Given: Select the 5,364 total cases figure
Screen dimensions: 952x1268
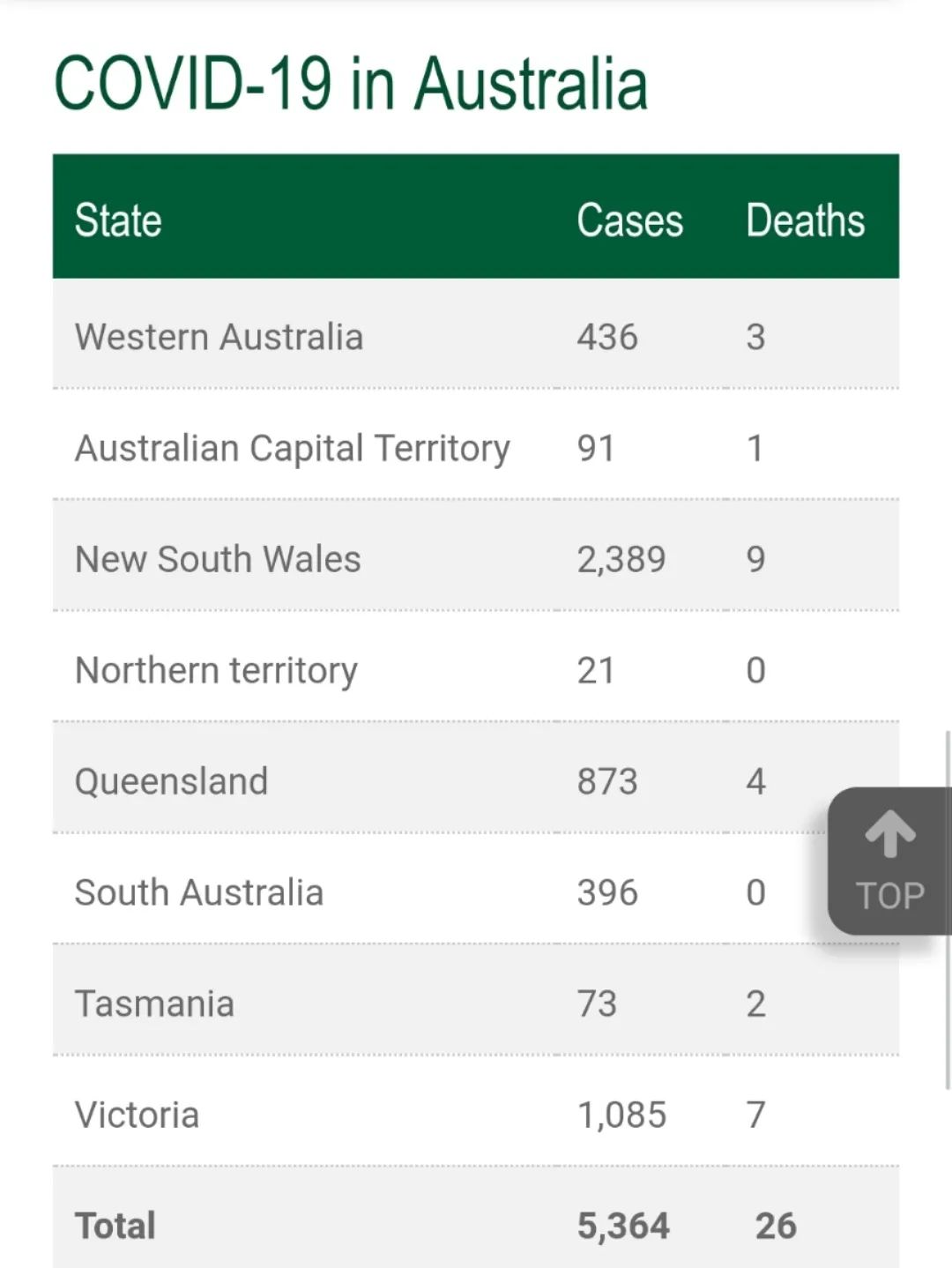Looking at the screenshot, I should point(623,1227).
